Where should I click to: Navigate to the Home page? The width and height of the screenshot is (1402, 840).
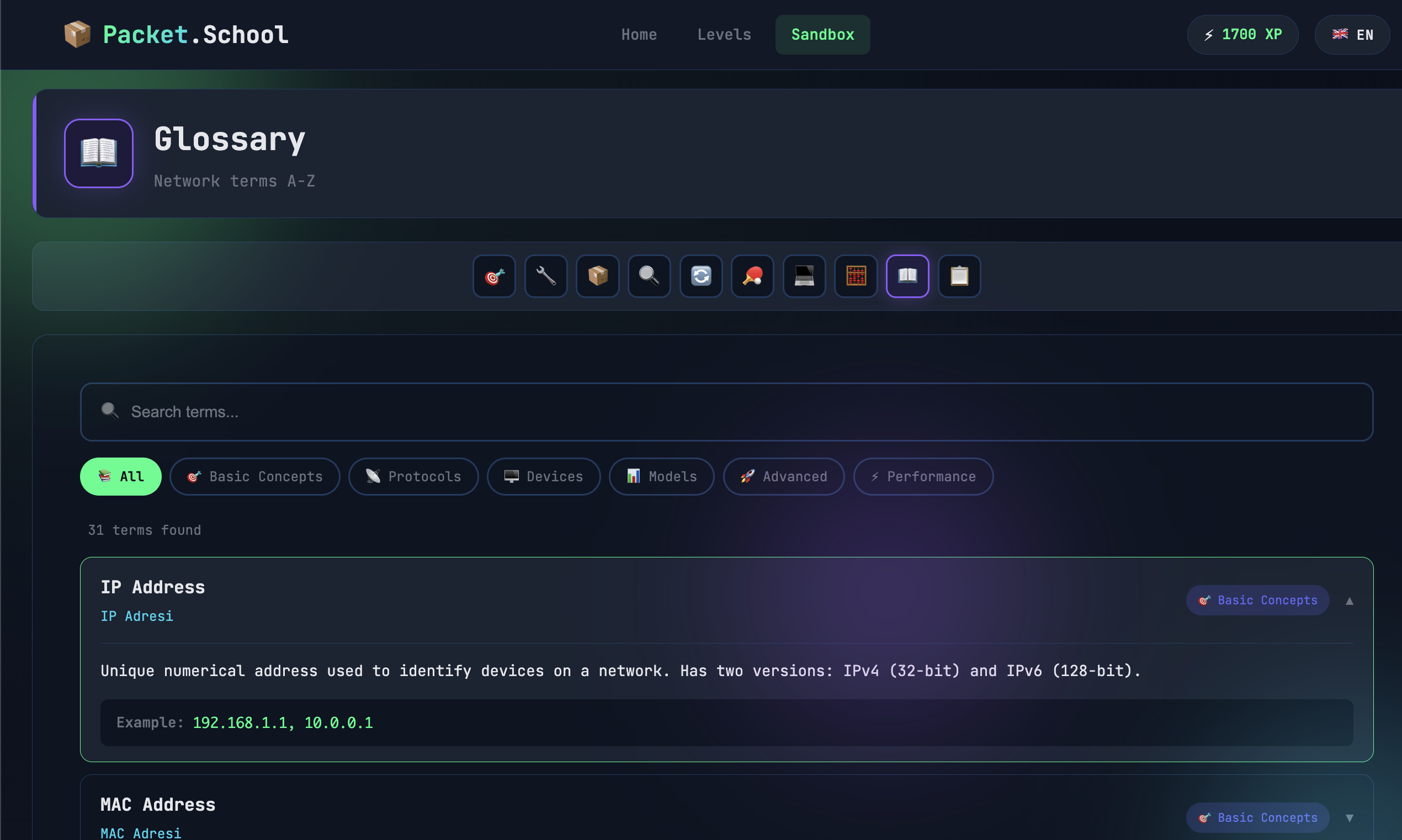coord(639,35)
